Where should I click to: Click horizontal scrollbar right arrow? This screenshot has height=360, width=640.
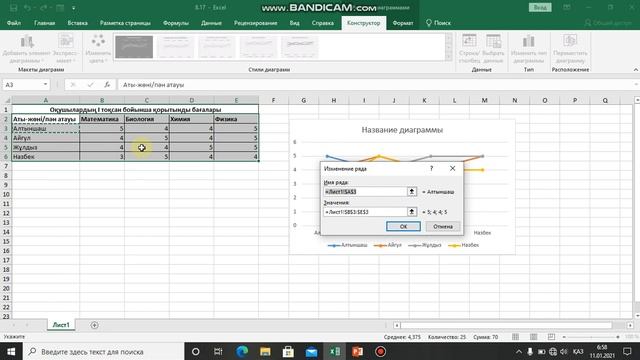pos(630,325)
